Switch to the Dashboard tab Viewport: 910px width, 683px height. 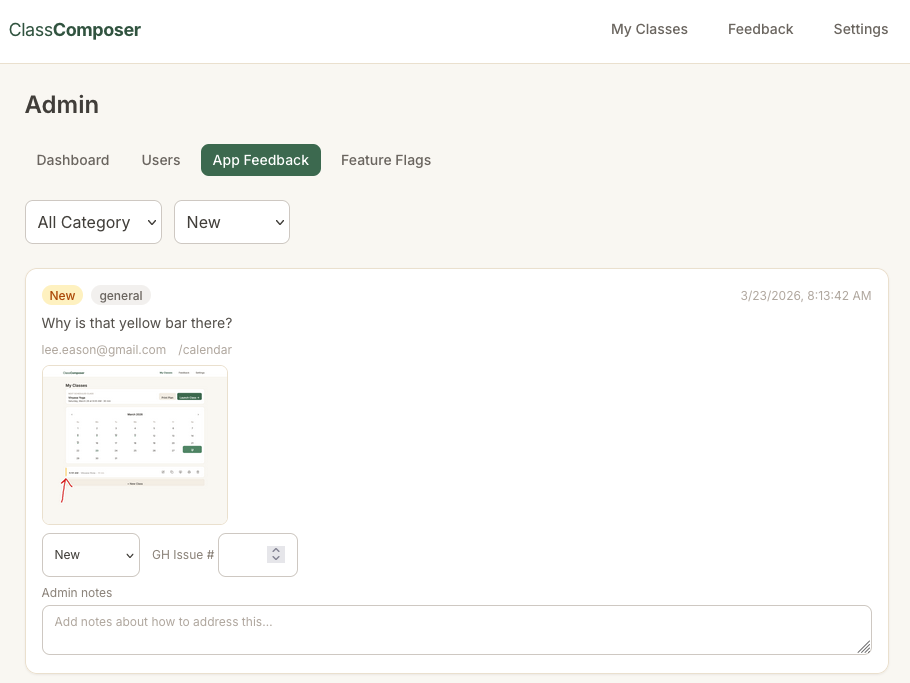(72, 160)
